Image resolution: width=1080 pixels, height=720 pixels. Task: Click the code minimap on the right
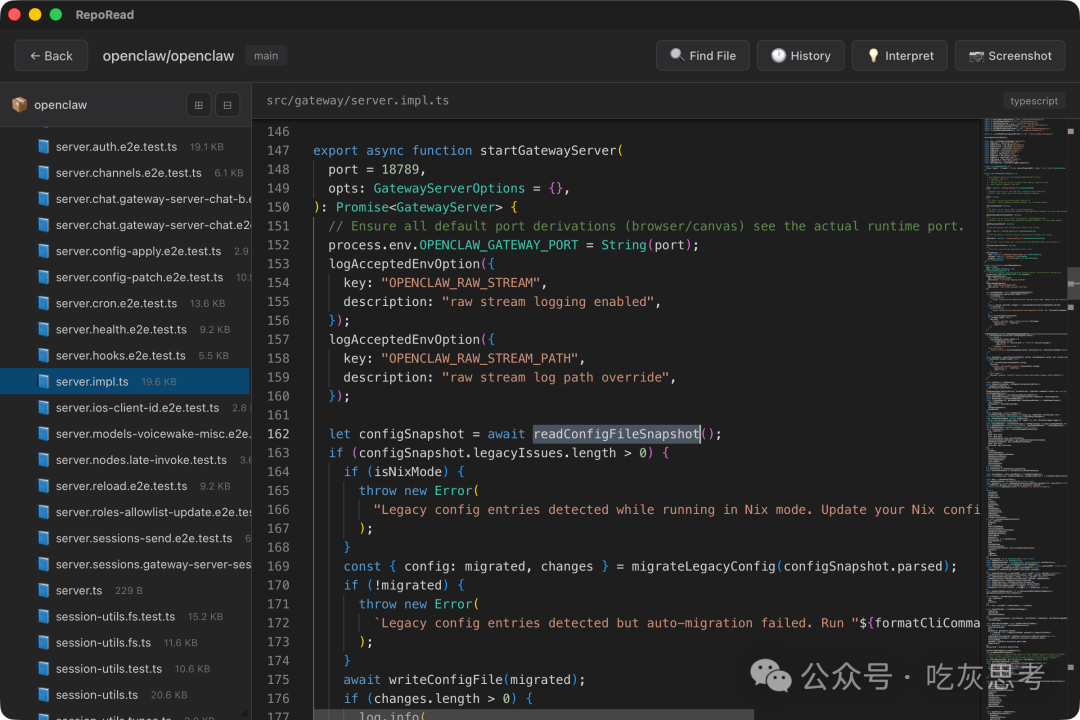[1024, 419]
